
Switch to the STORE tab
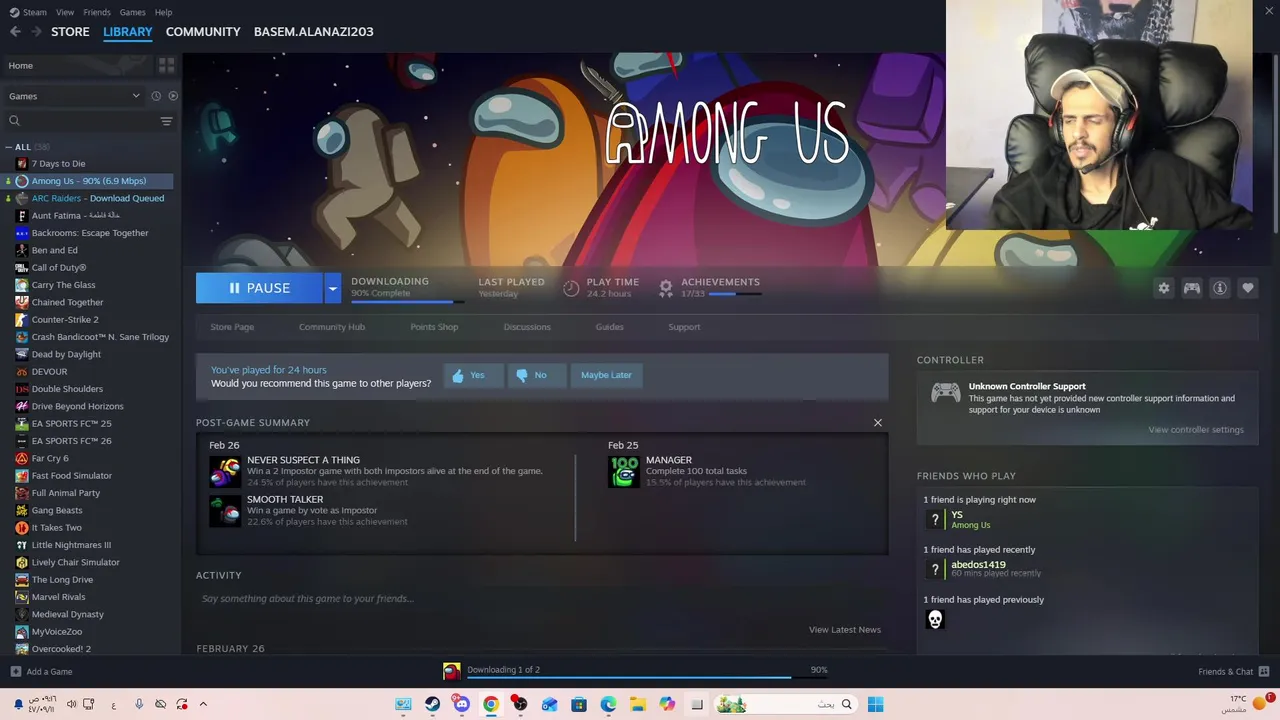(x=70, y=32)
